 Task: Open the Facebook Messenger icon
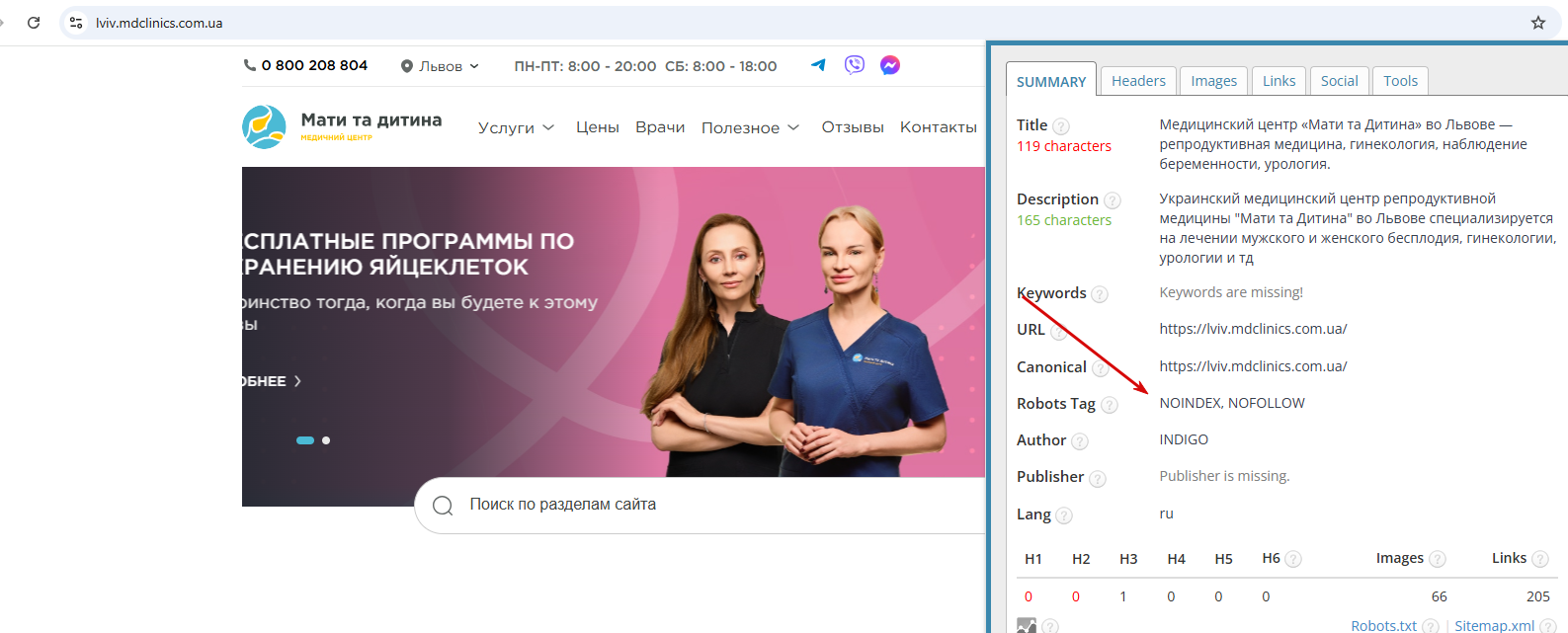click(890, 65)
